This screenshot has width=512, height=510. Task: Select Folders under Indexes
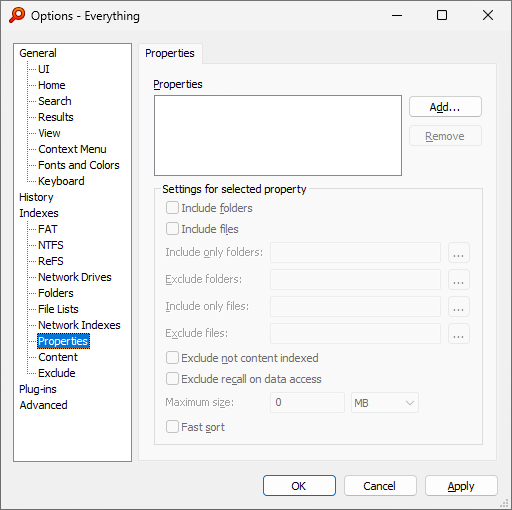(x=56, y=293)
